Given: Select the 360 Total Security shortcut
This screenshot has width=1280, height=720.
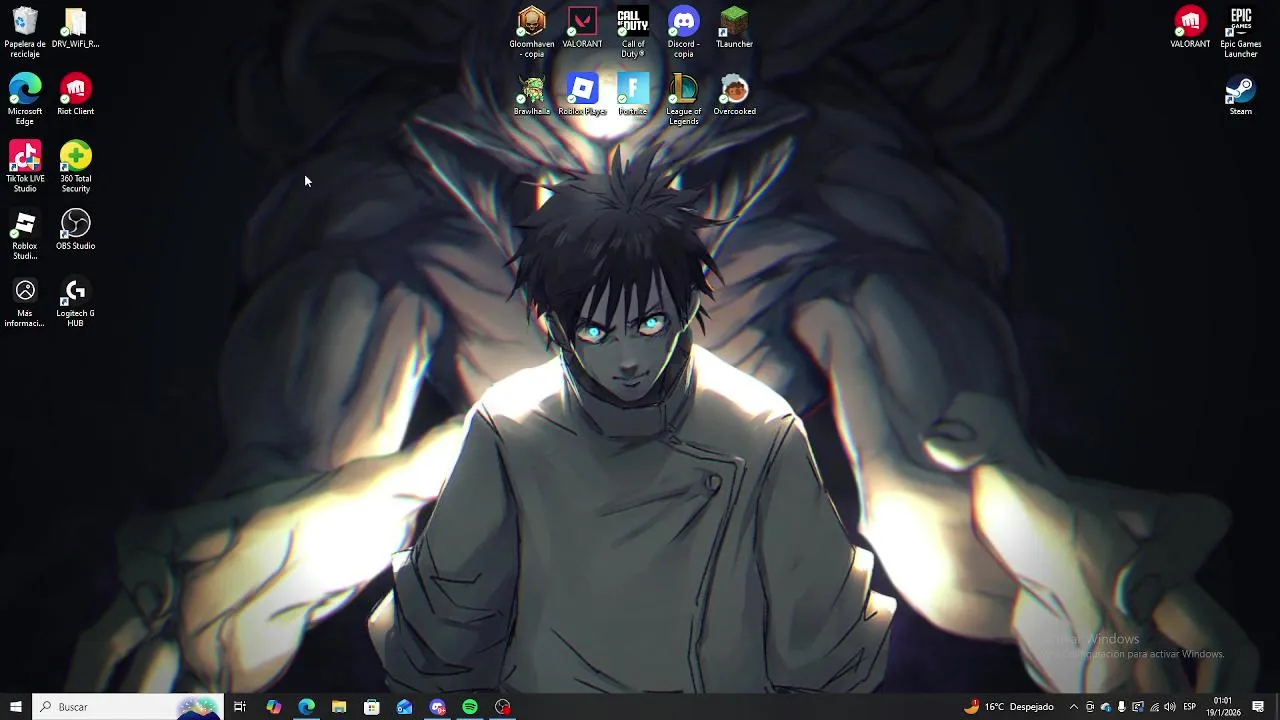Looking at the screenshot, I should coord(75,166).
